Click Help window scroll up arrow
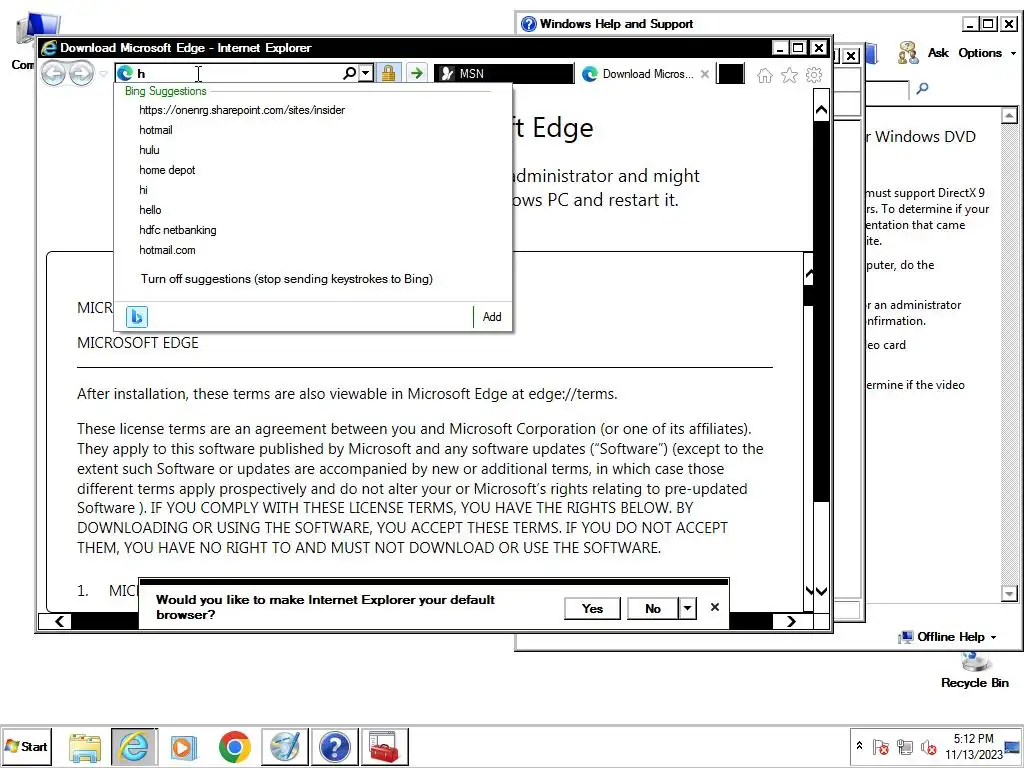 pyautogui.click(x=1009, y=116)
